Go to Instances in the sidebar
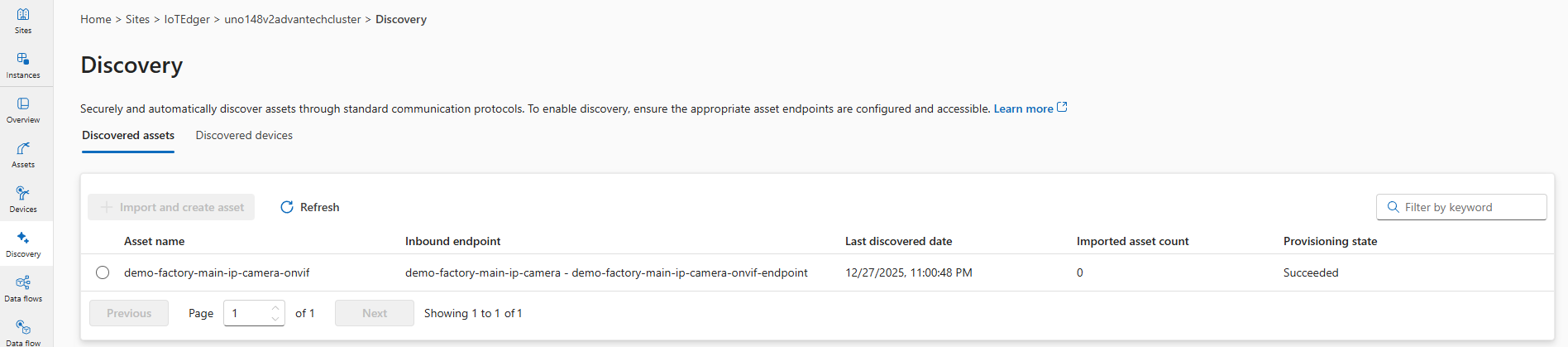The image size is (1568, 347). click(23, 65)
